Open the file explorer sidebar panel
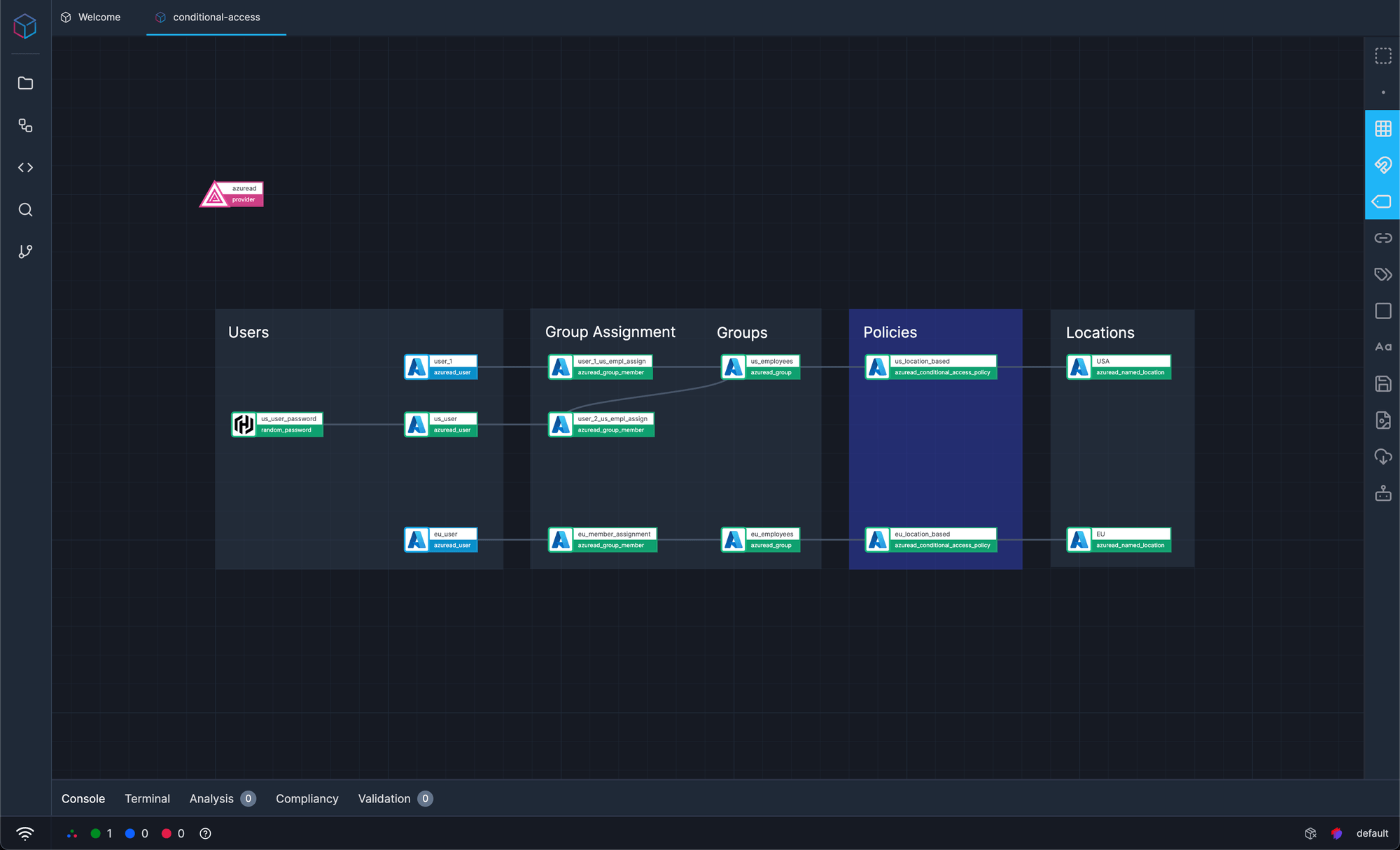1400x850 pixels. (25, 83)
